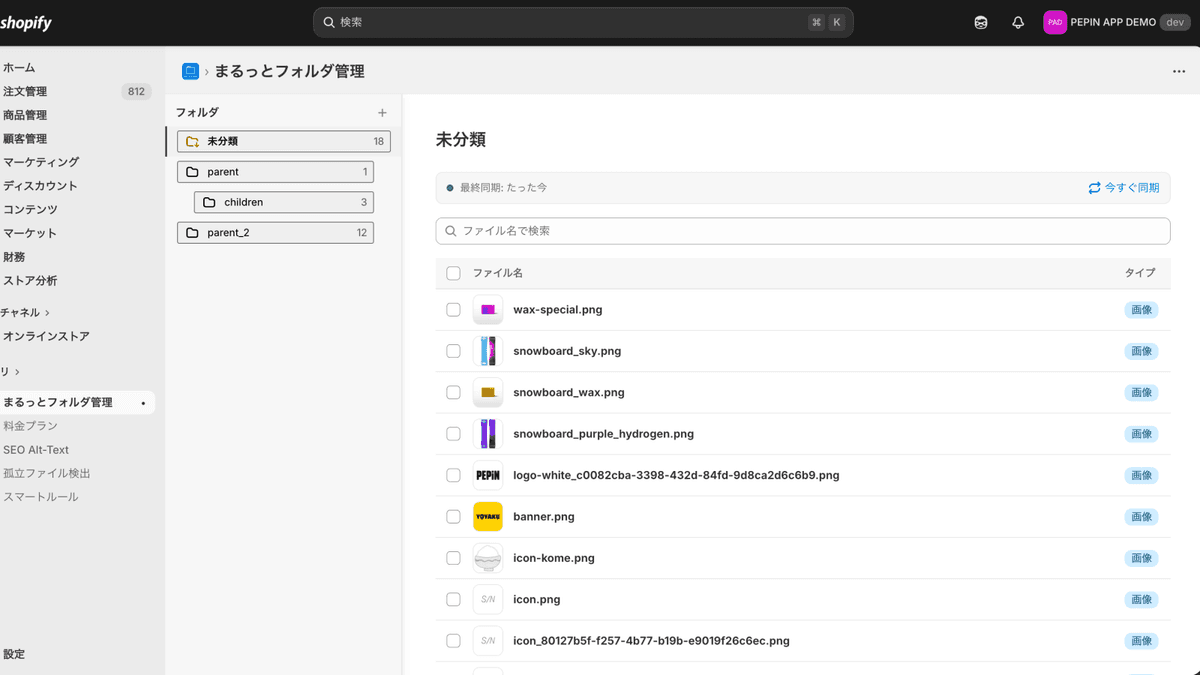Open the Shopify help center icon

coord(980,21)
